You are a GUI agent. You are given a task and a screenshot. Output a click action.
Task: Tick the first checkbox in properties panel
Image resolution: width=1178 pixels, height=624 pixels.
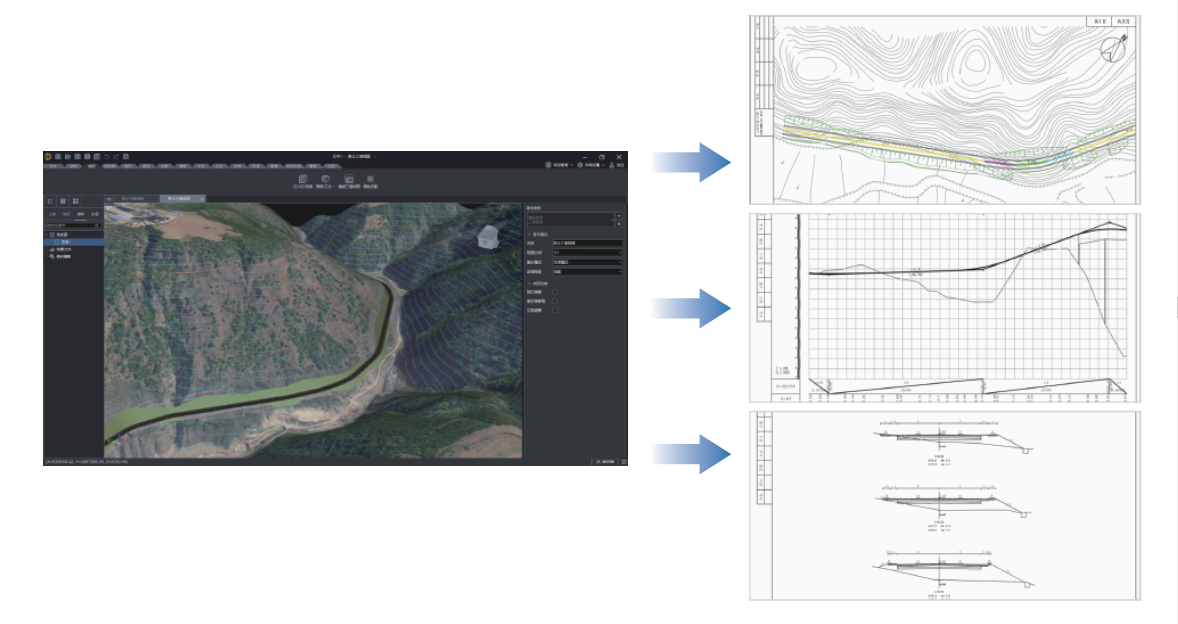(x=555, y=292)
